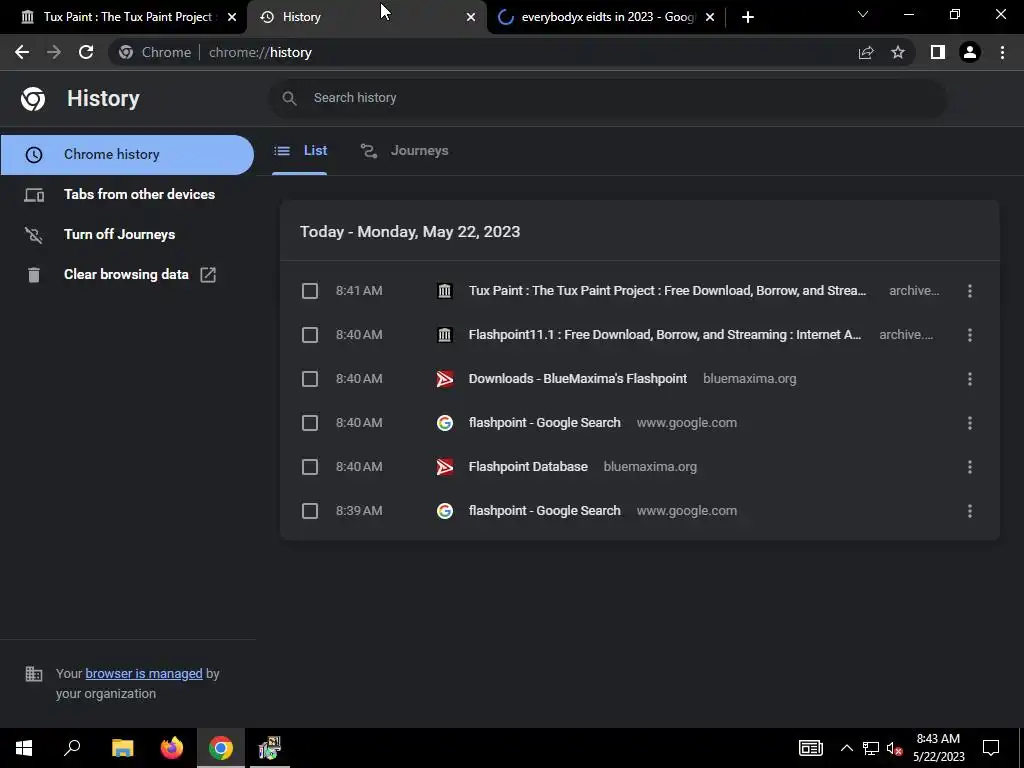Open the 8:40 AM flashpoint - Google Search link

545,423
